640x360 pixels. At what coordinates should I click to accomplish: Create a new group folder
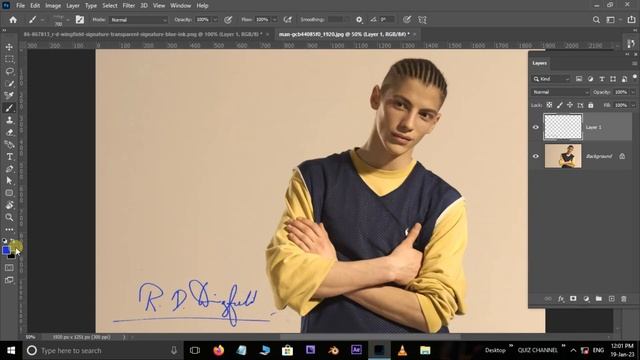click(599, 299)
